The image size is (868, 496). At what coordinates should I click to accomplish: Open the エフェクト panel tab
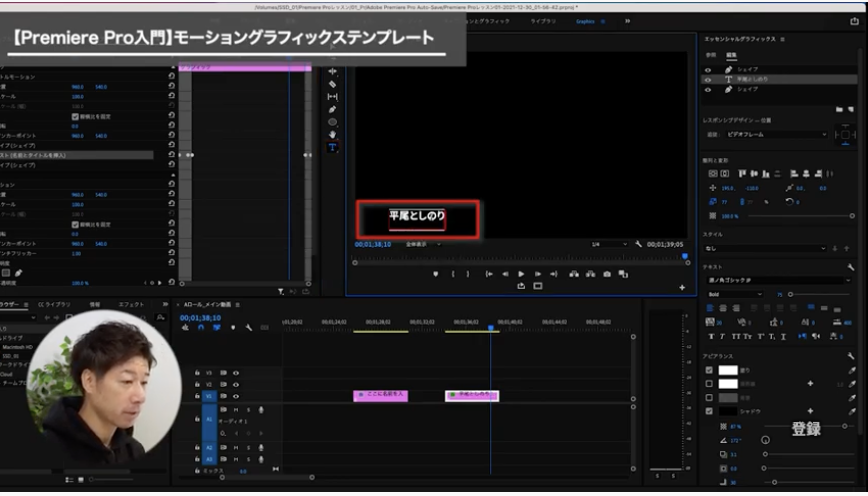[x=131, y=304]
